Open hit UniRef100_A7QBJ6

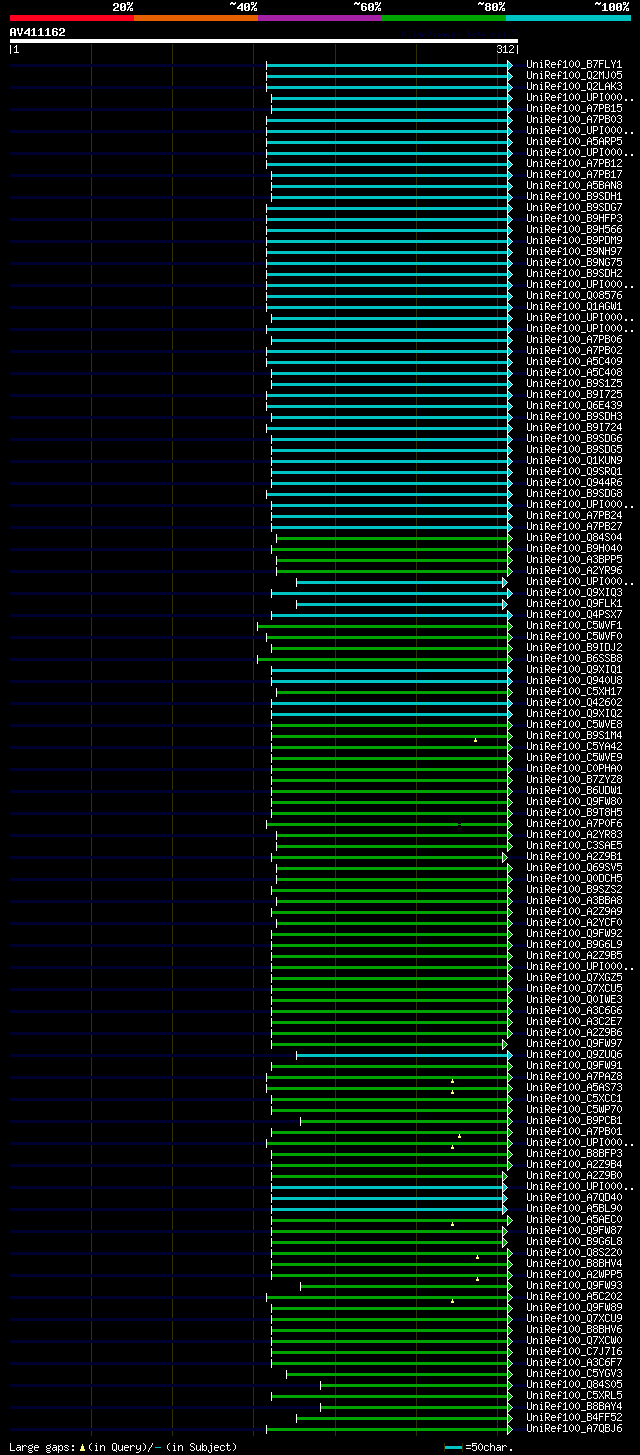coord(574,1429)
